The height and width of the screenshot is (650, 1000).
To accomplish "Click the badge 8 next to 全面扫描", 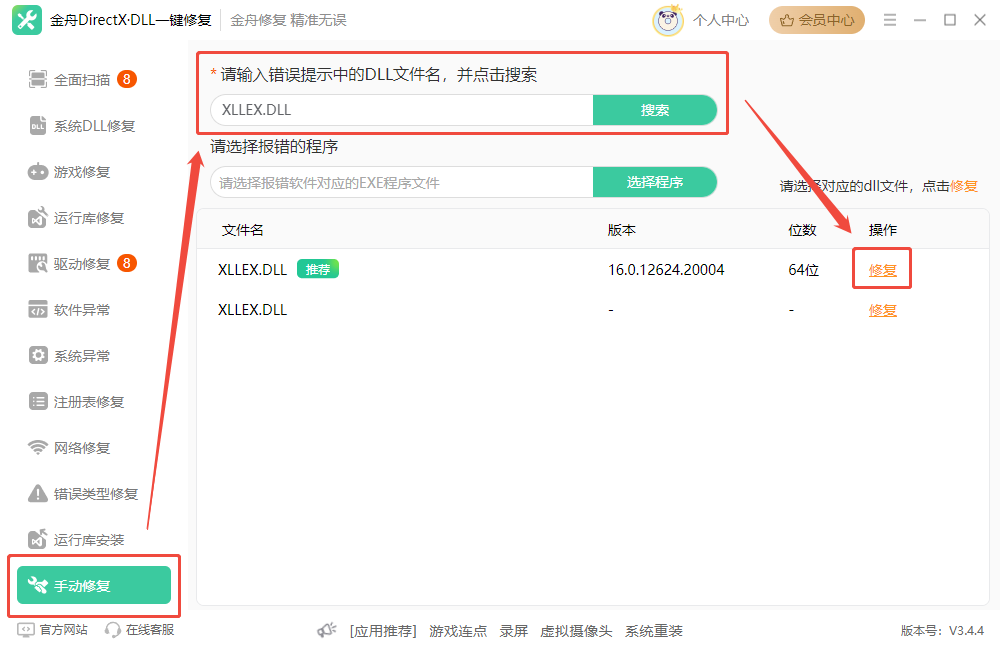I will (x=127, y=79).
